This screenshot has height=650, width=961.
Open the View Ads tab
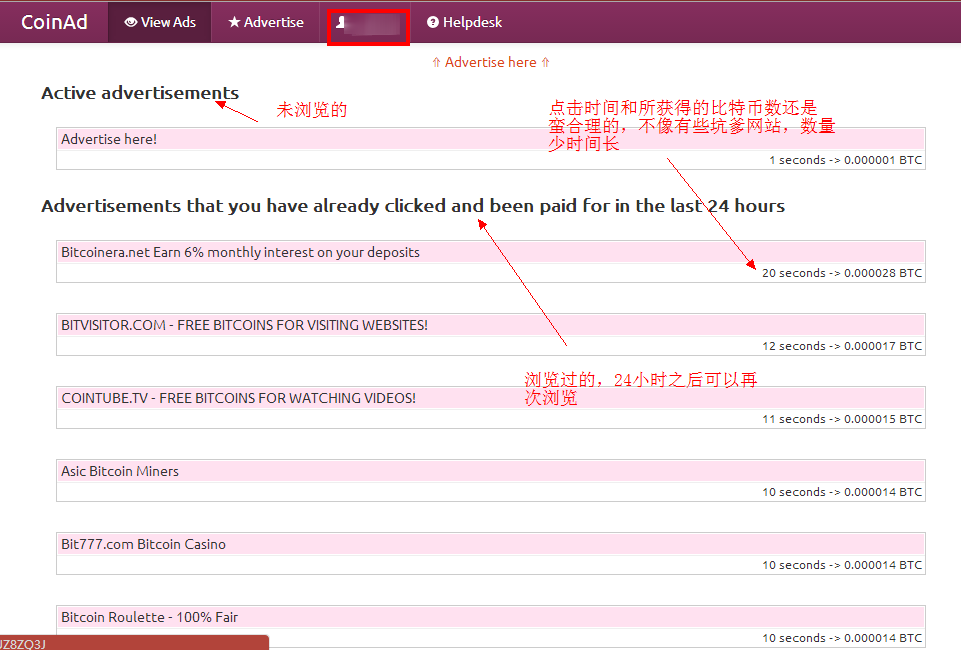160,22
